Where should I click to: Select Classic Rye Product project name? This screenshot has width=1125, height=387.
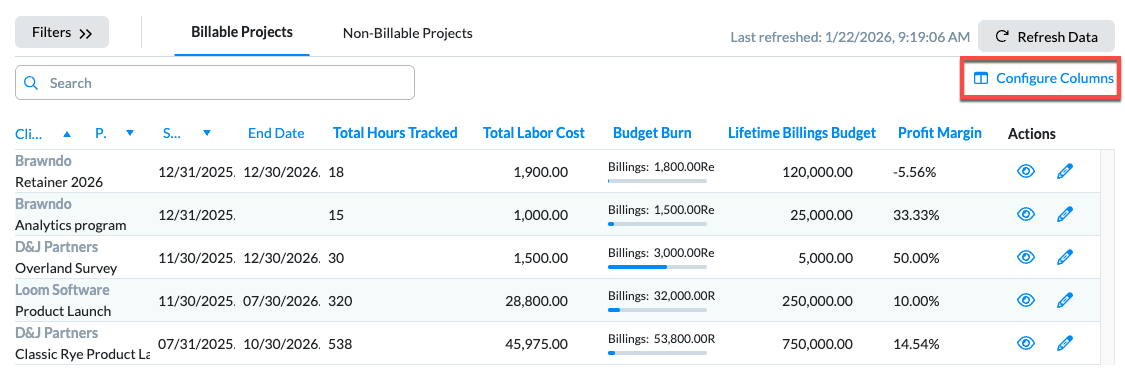[x=83, y=355]
